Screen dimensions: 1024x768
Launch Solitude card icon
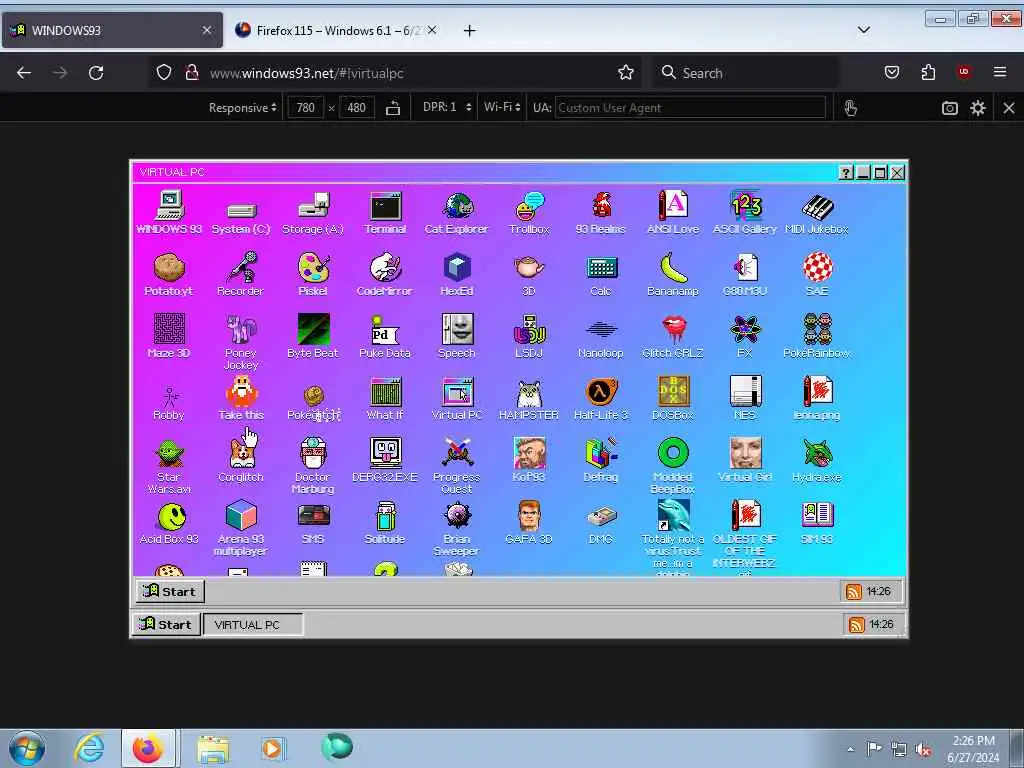click(x=385, y=522)
